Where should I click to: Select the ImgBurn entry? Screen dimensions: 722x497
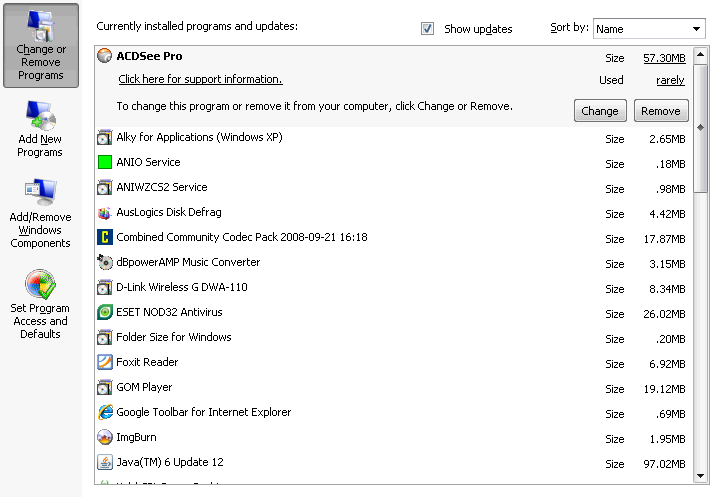pos(393,437)
